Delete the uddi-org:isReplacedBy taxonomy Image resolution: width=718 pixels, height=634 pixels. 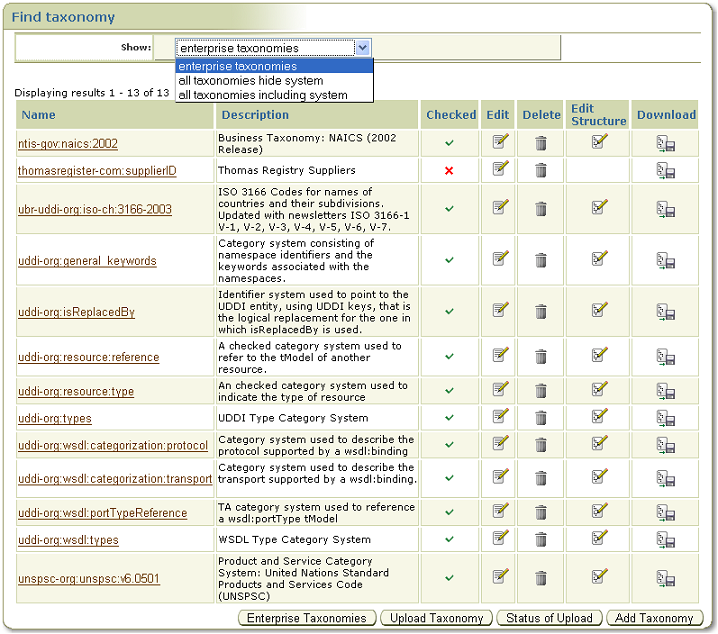coord(541,312)
